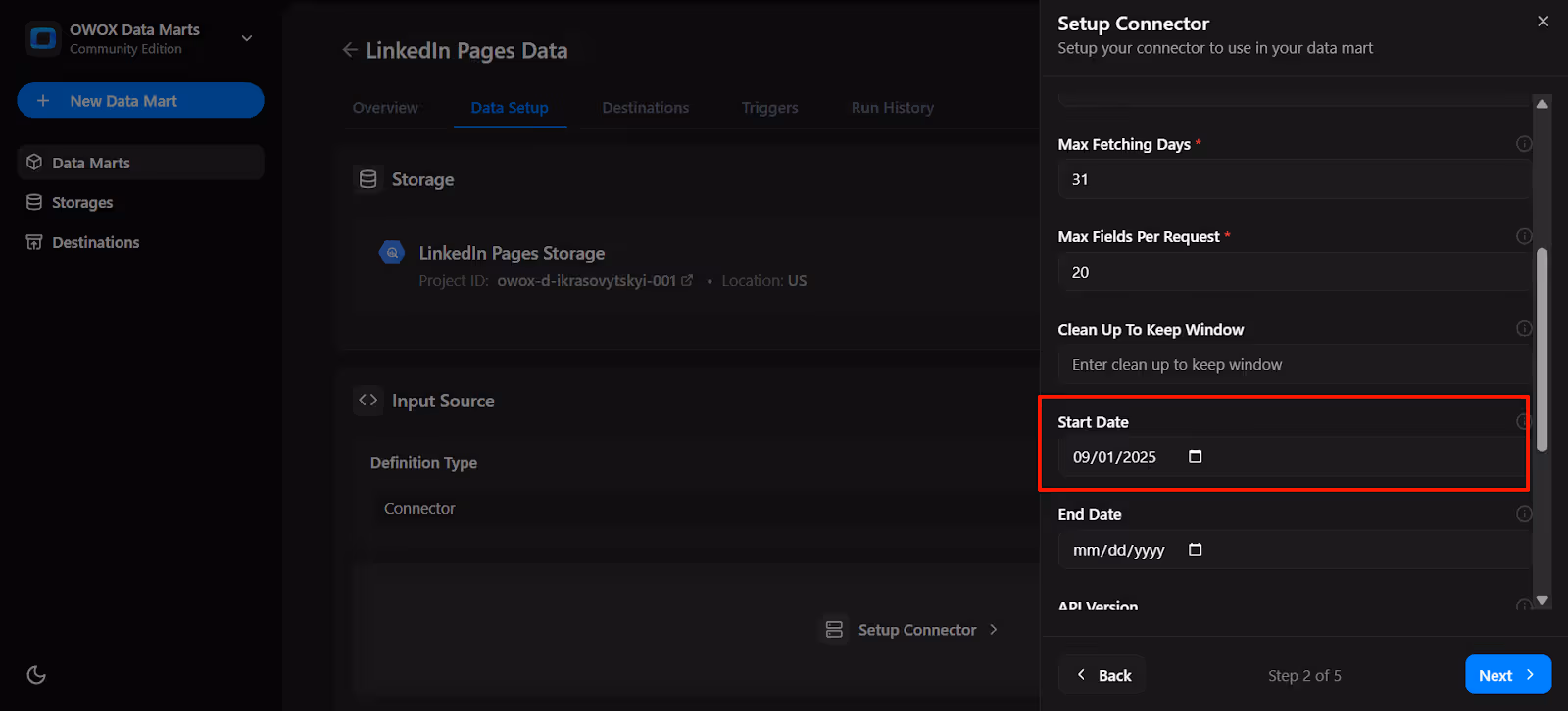Click the scrollbar down arrow in the connector panel
1568x711 pixels.
coord(1543,600)
